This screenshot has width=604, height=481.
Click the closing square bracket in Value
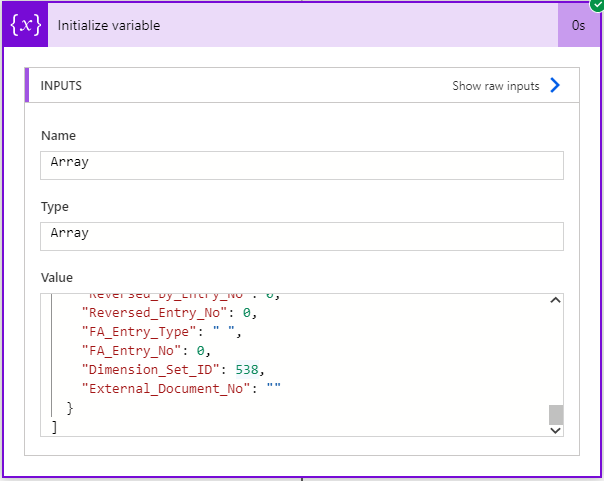54,427
